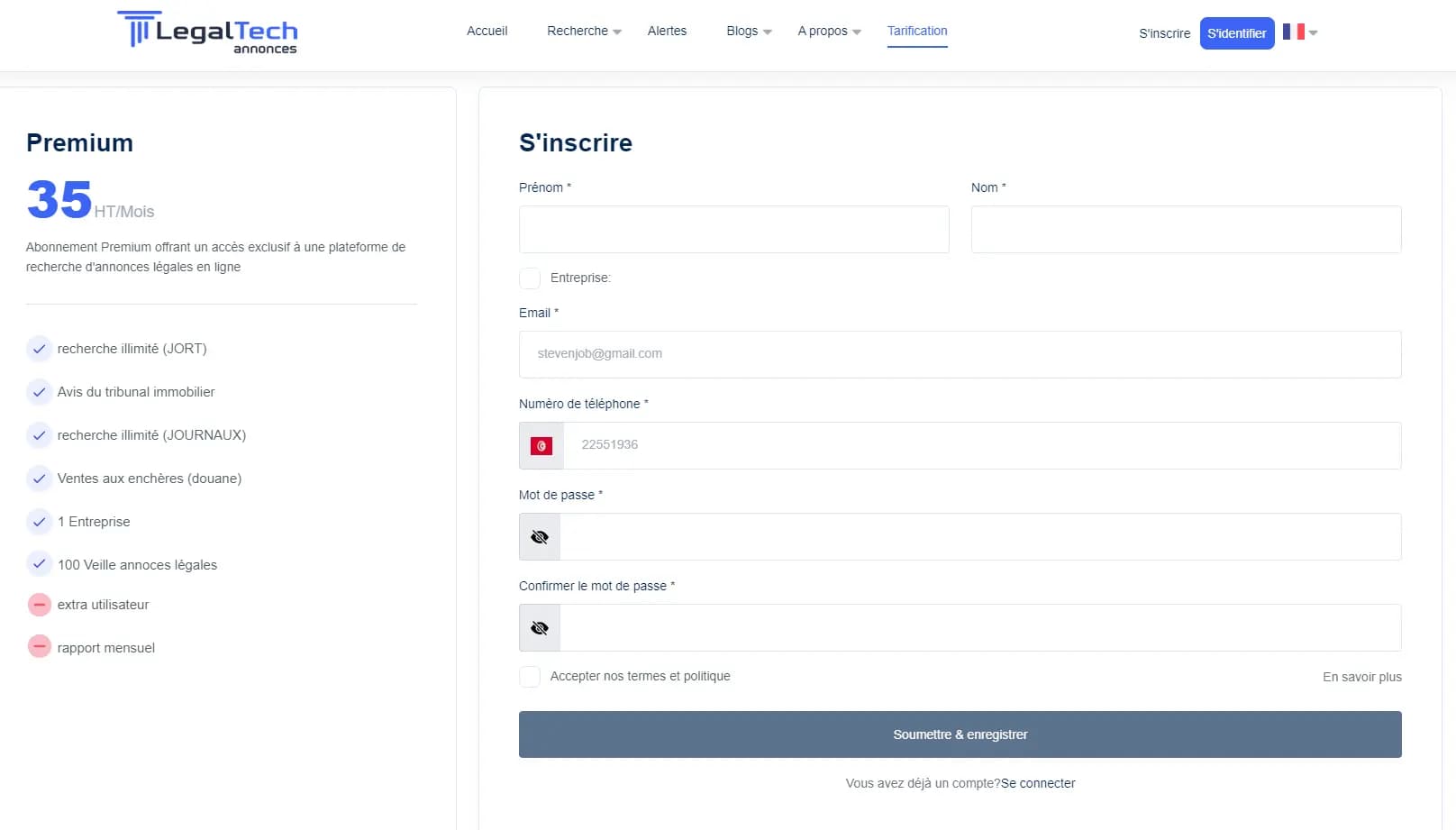This screenshot has width=1456, height=830.
Task: Click check icon beside Avis du tribunal immobilier
Action: click(39, 392)
